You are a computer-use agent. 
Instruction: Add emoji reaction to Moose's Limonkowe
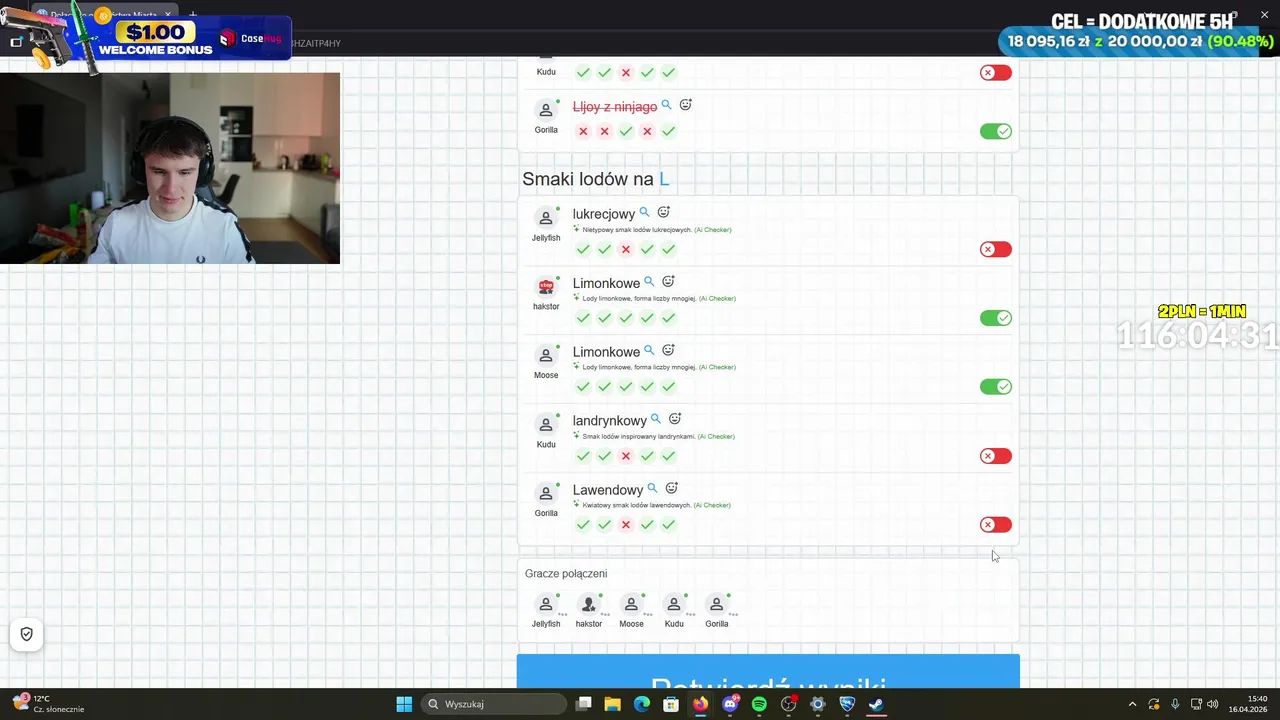coord(668,350)
